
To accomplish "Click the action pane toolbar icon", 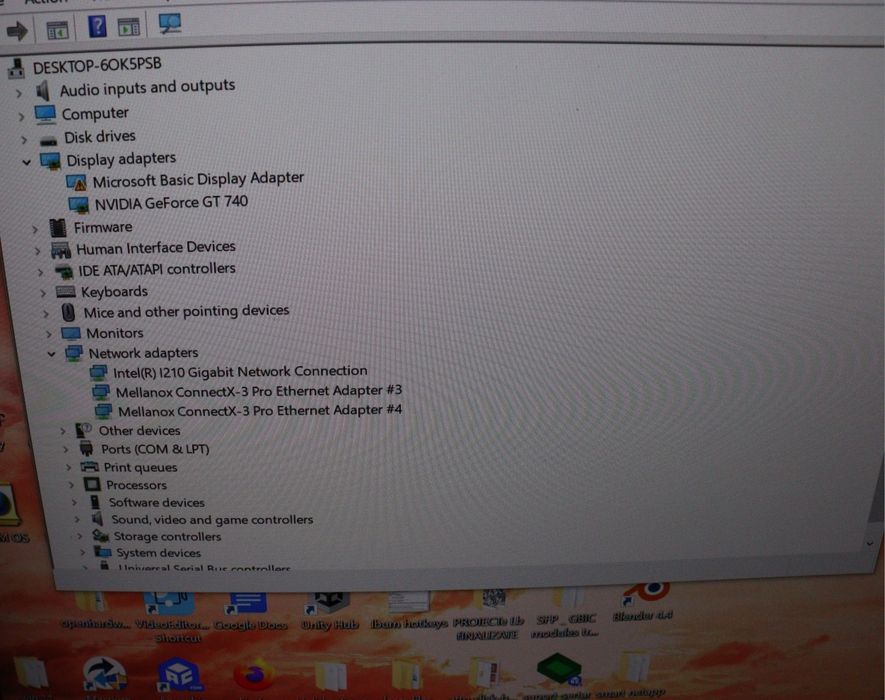I will coord(129,27).
